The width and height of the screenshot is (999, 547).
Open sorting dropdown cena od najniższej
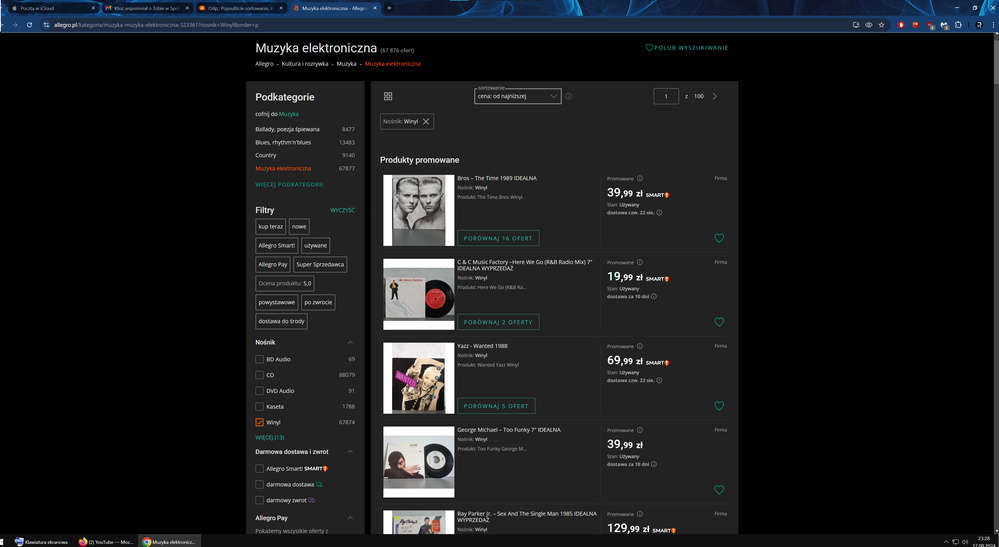[x=517, y=96]
